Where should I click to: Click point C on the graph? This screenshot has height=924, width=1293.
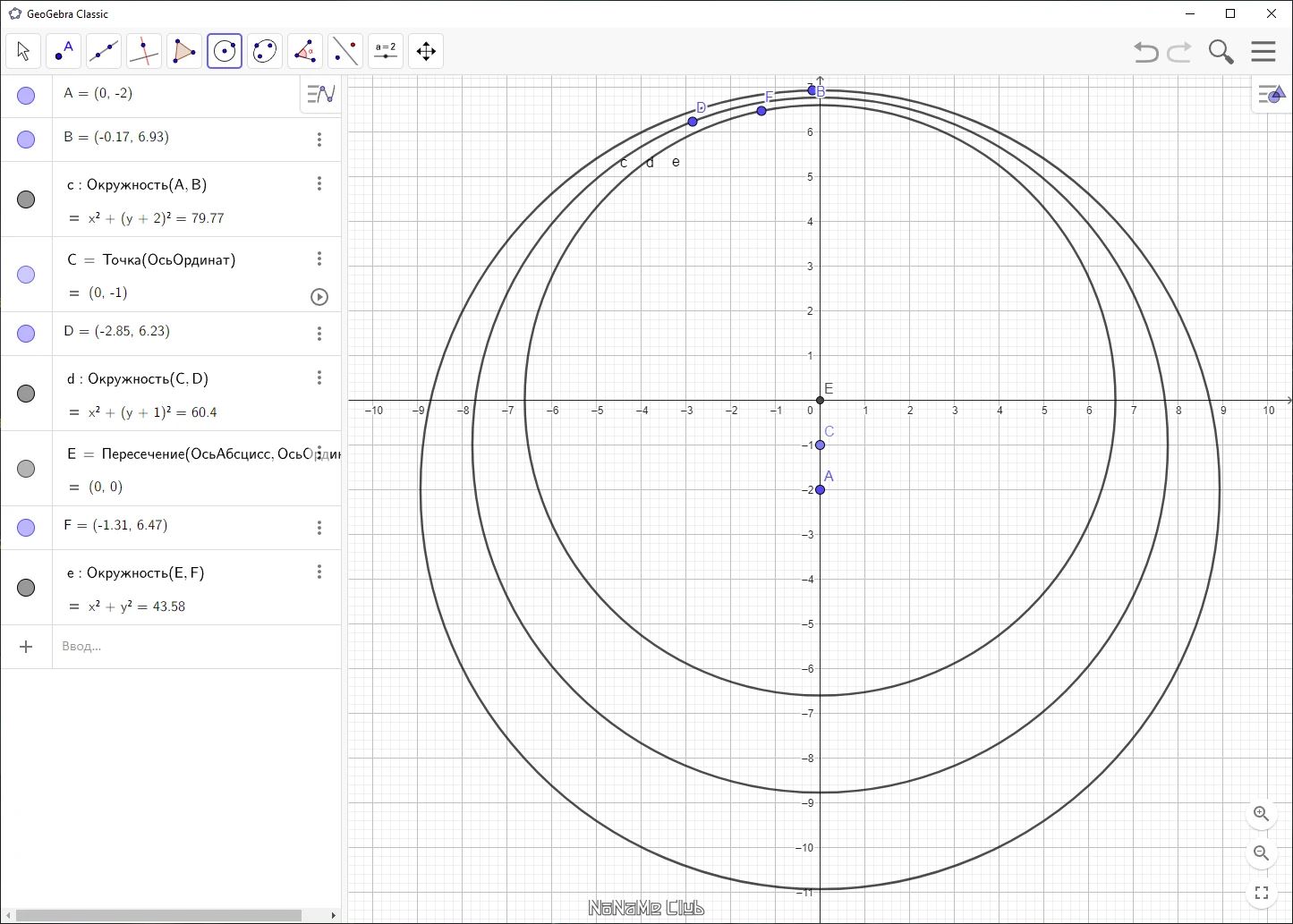821,445
